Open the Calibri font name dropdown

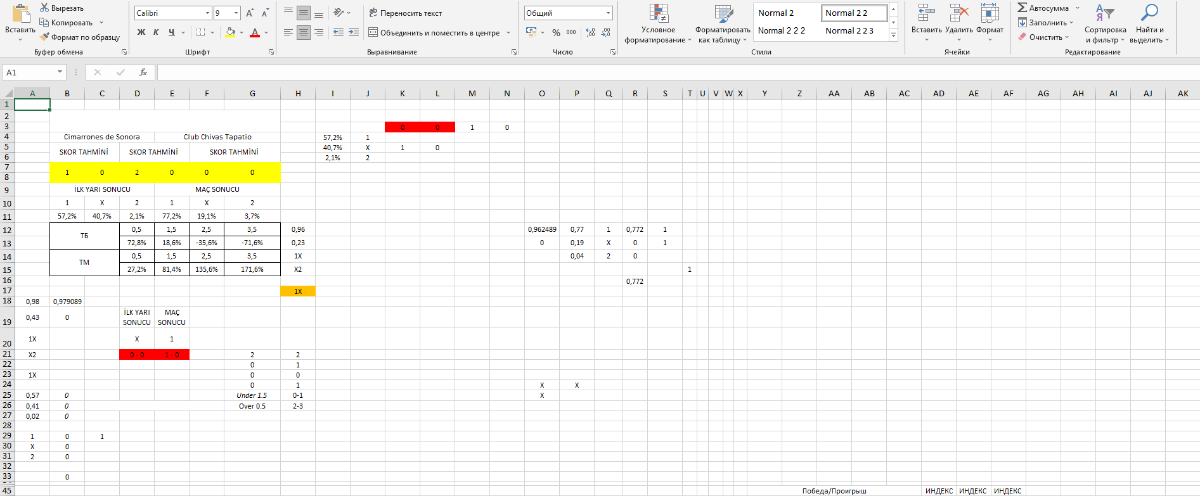coord(208,13)
